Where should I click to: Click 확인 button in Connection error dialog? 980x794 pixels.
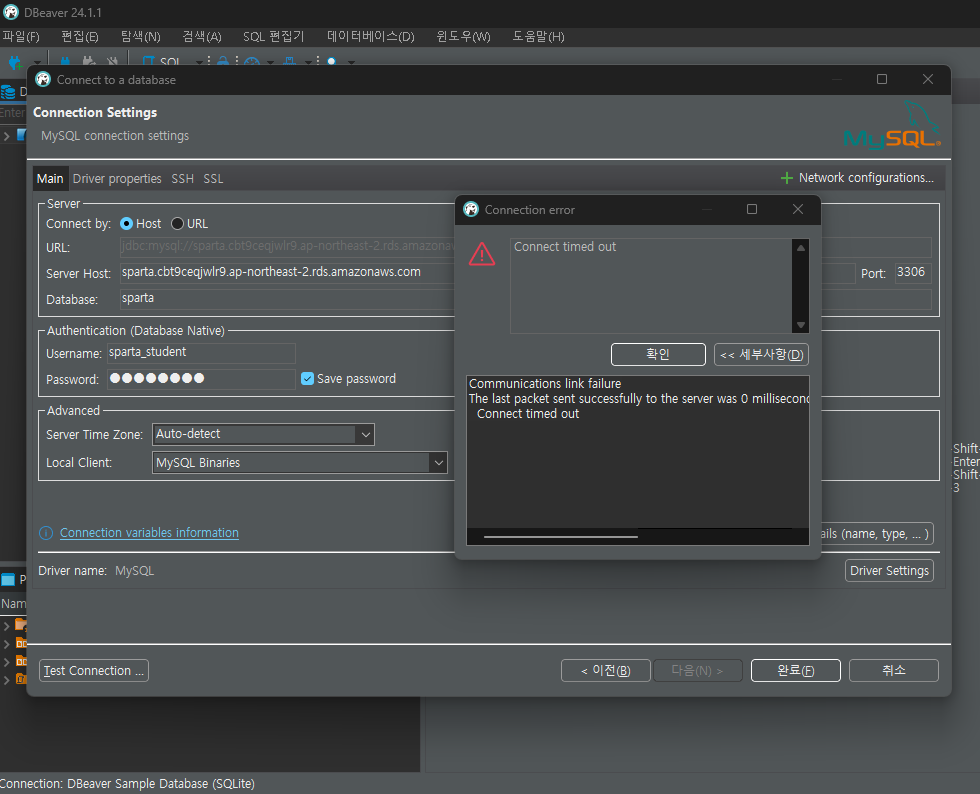[x=658, y=354]
